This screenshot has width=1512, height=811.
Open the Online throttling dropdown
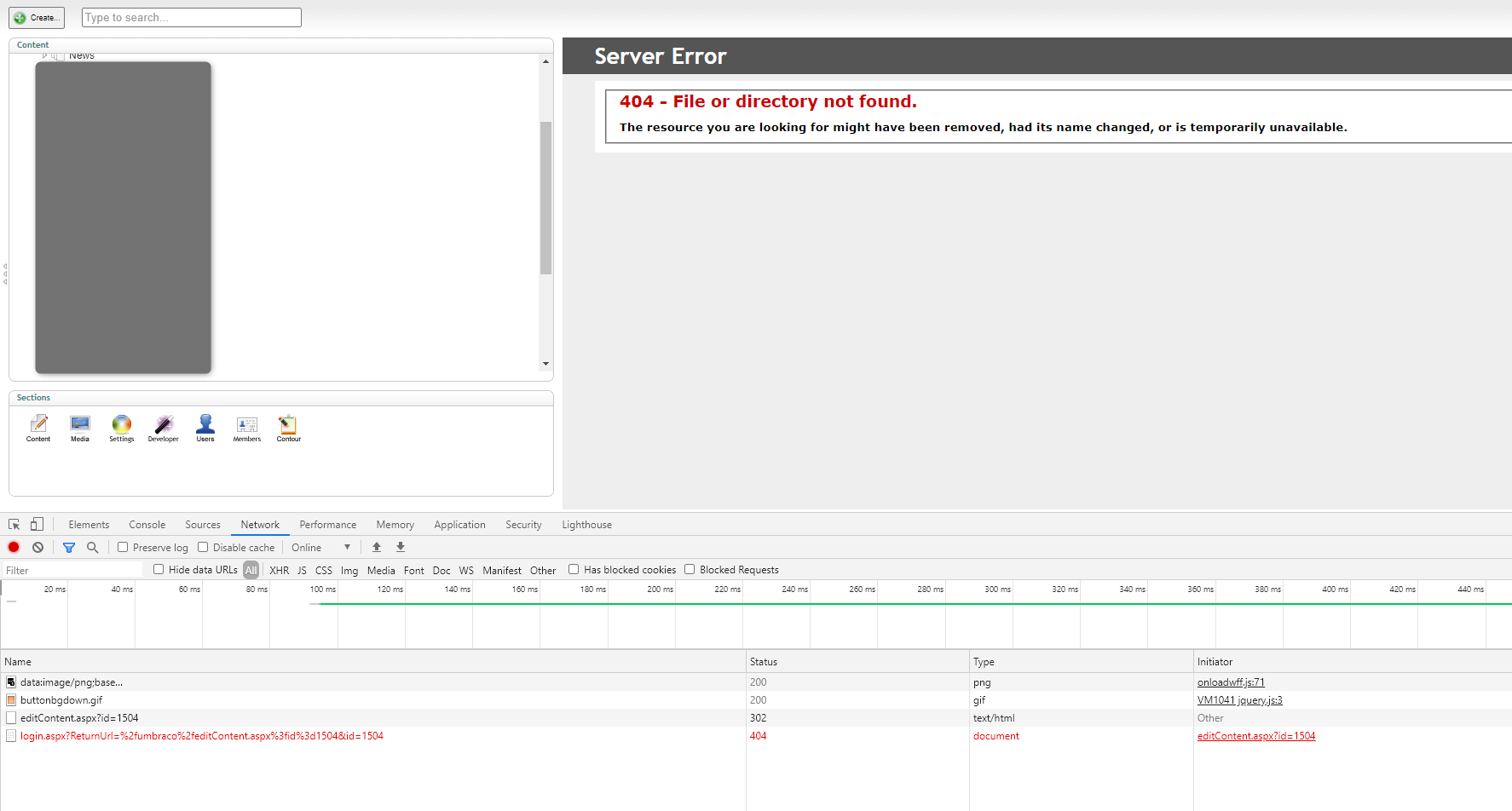point(320,548)
